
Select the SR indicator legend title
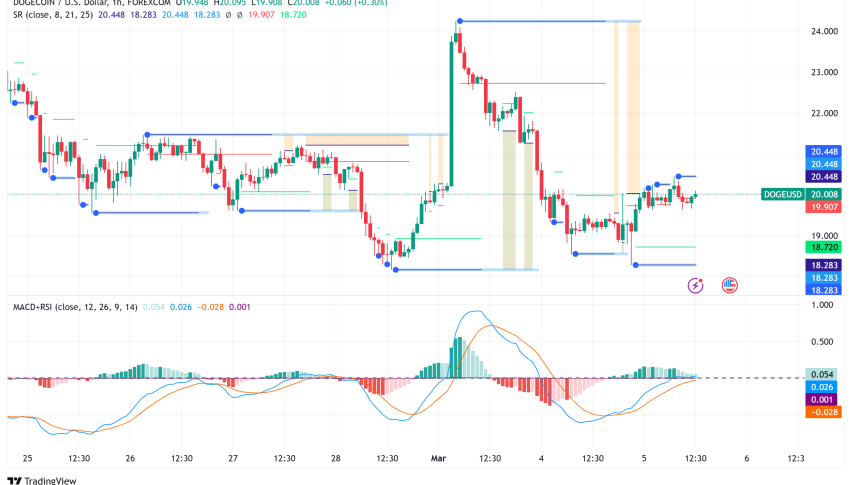pos(53,15)
